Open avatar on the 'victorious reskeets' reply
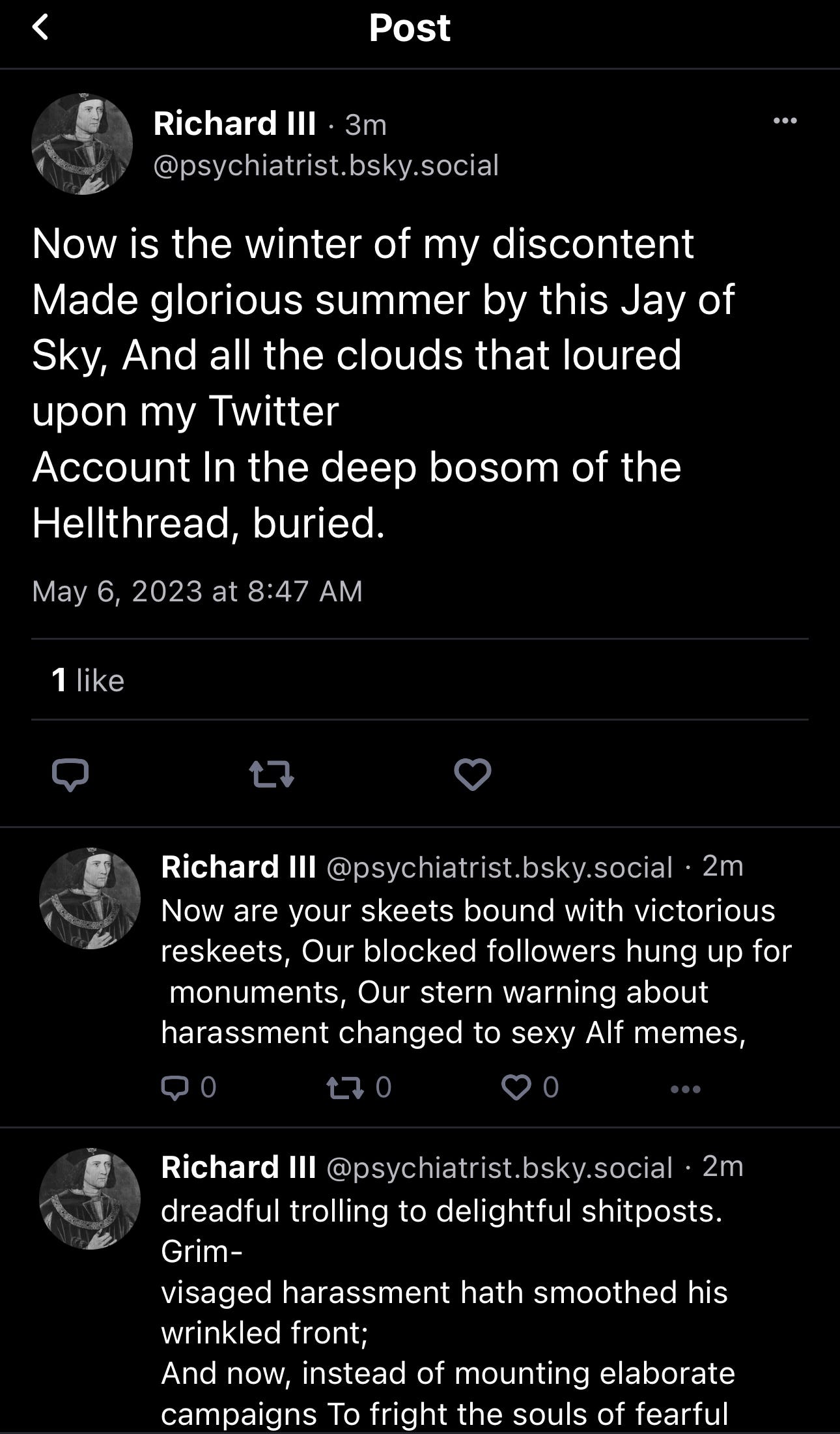 click(90, 898)
